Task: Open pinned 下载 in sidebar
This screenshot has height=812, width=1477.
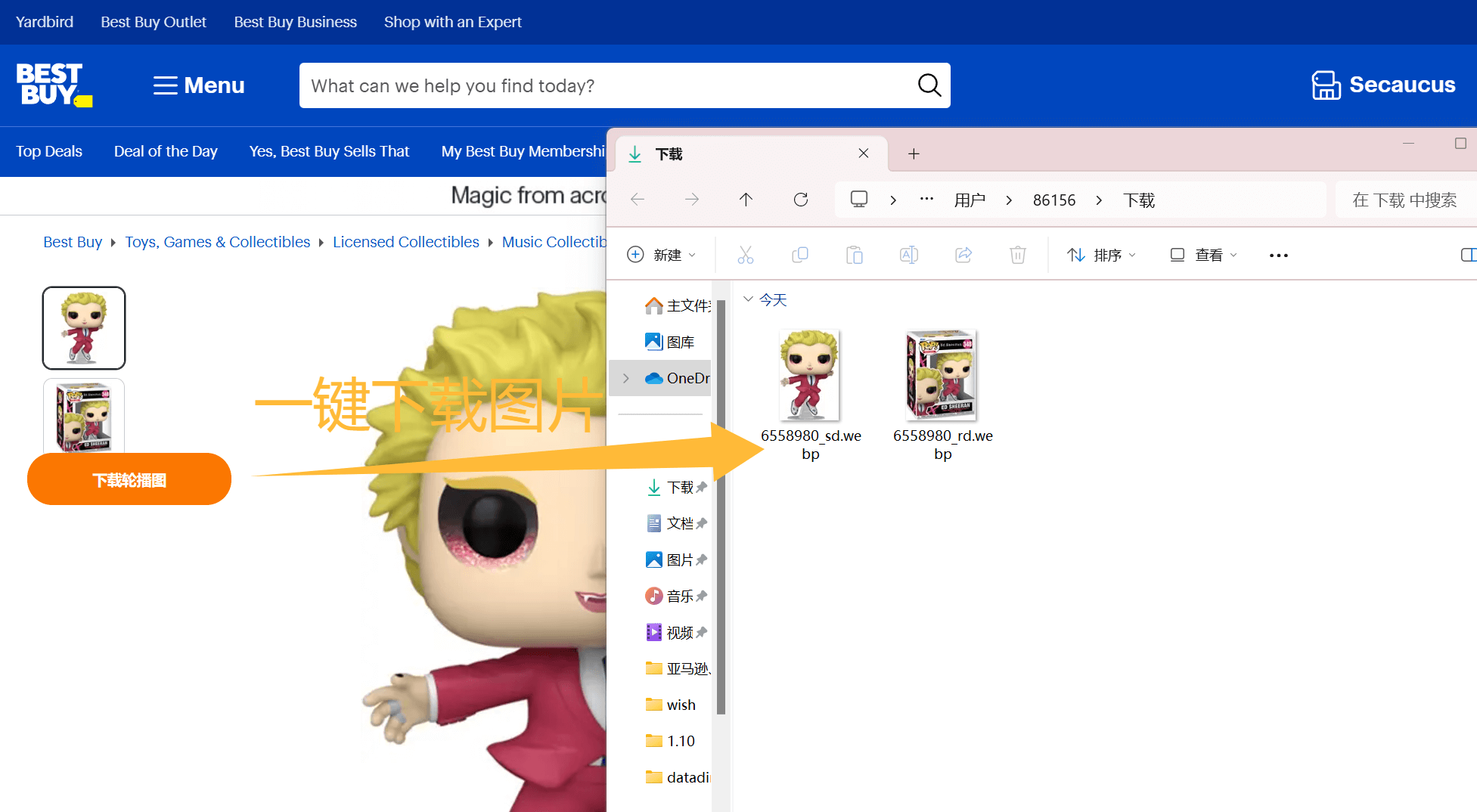Action: tap(676, 487)
